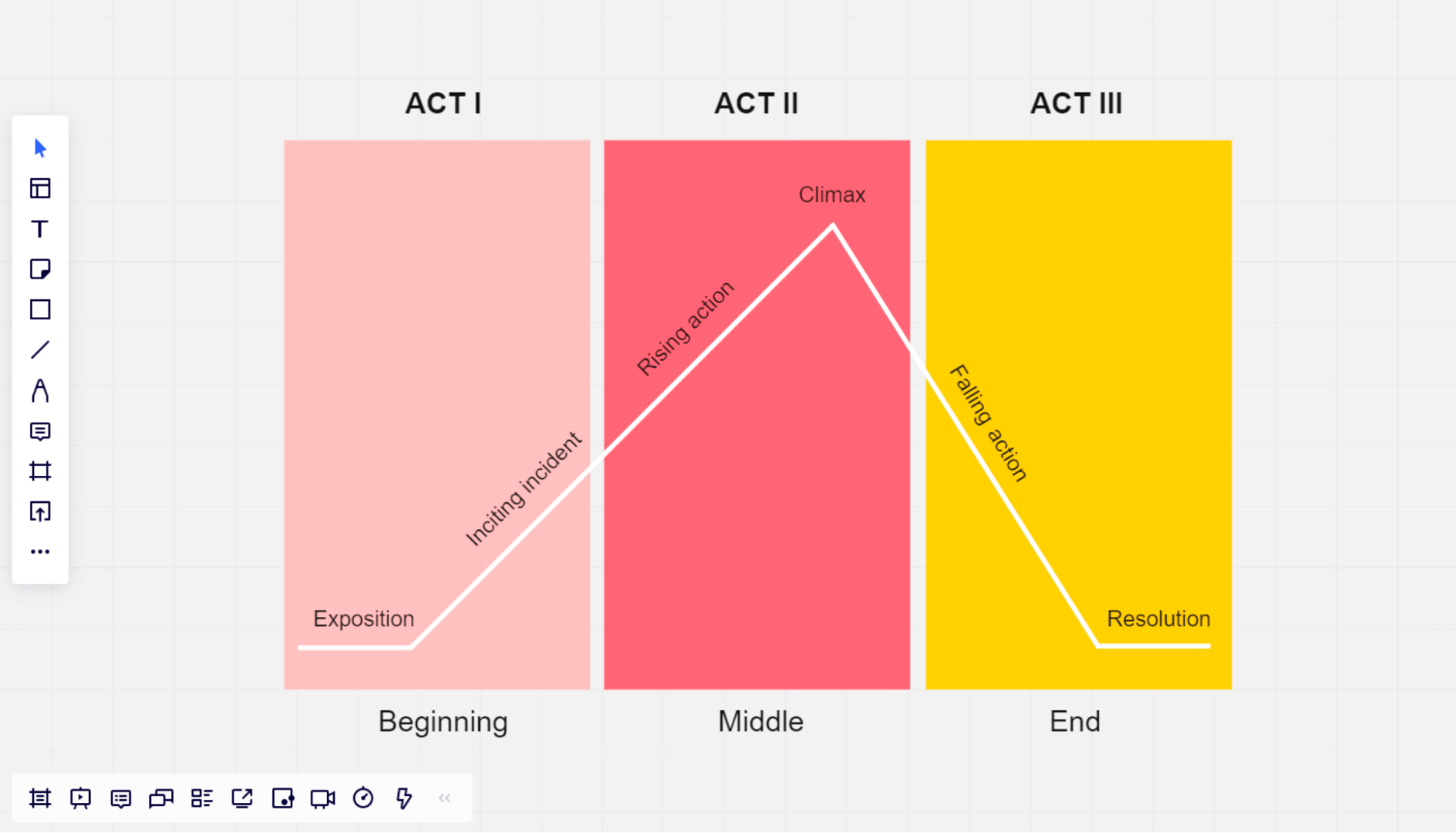Select the arrow selection tool
Image resolution: width=1456 pixels, height=833 pixels.
pos(40,148)
